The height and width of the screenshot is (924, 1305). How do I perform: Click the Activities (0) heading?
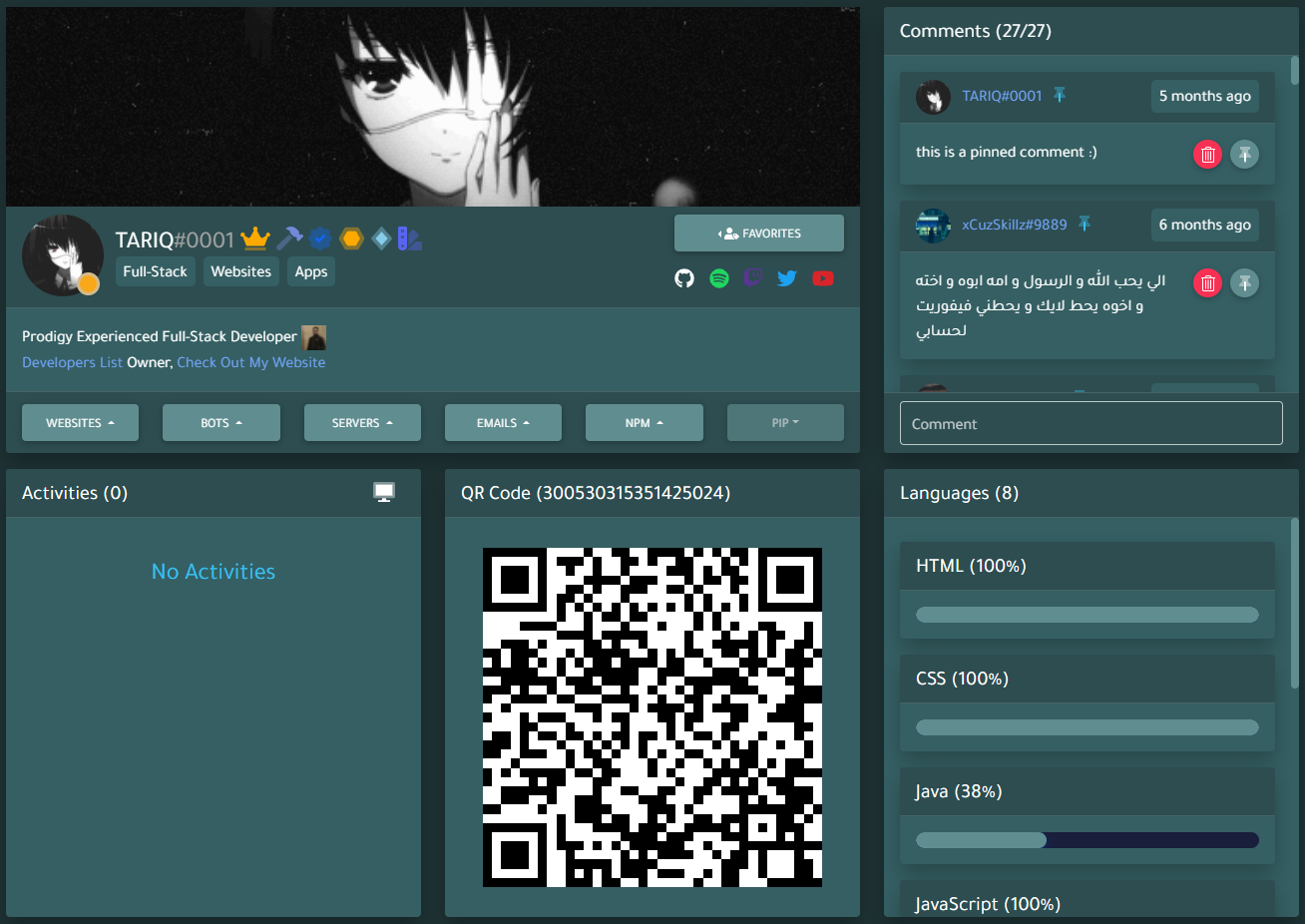(75, 493)
